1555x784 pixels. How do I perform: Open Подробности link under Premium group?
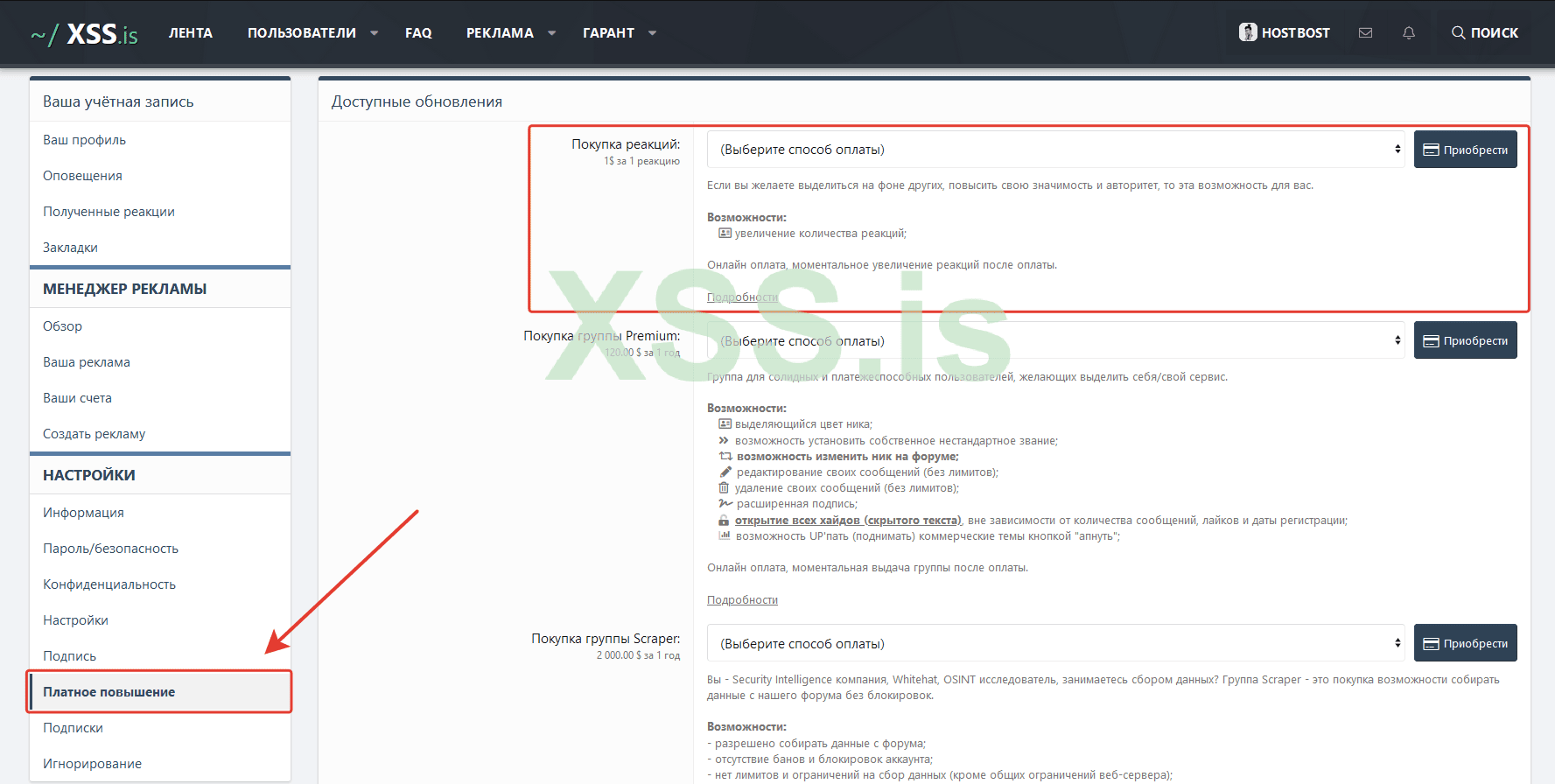click(742, 600)
